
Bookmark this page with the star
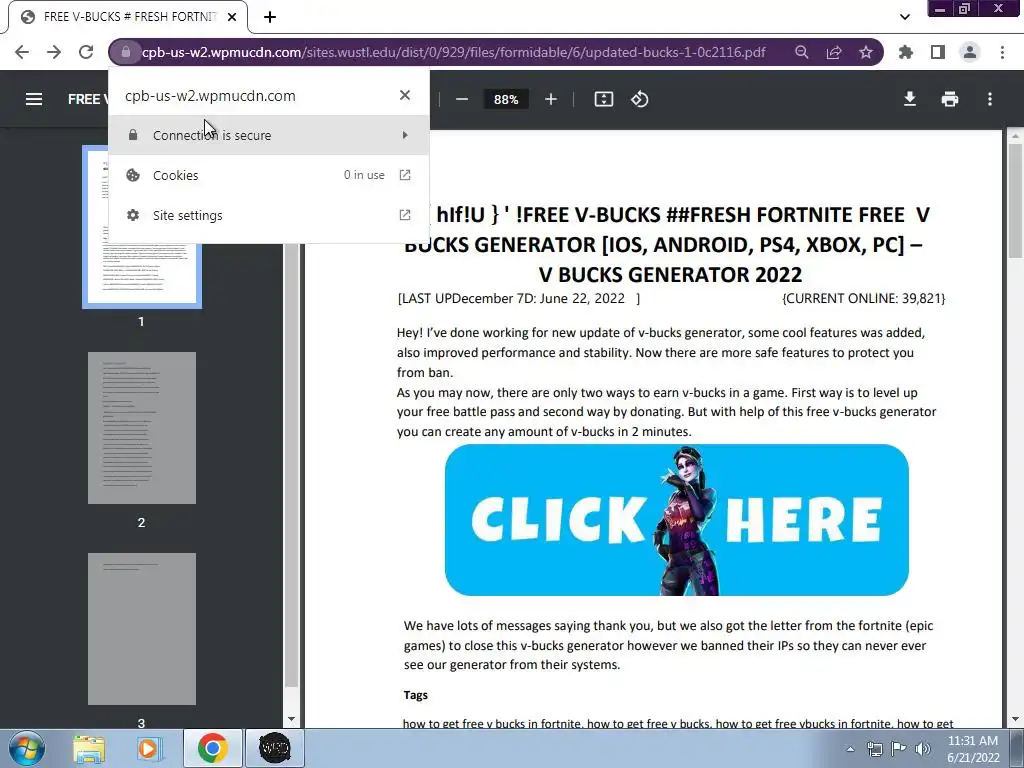point(865,52)
